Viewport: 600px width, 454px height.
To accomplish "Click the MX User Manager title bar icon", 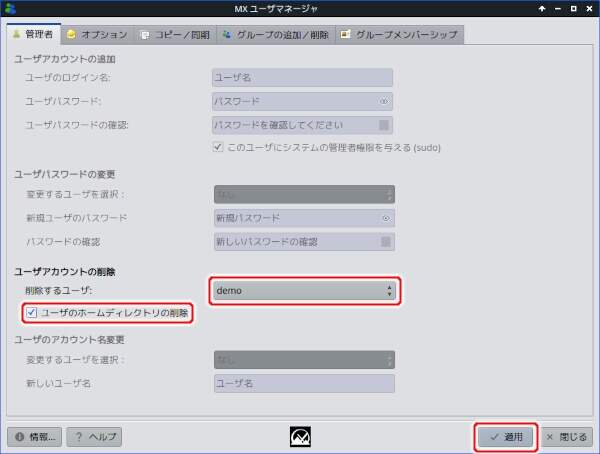I will coord(9,8).
